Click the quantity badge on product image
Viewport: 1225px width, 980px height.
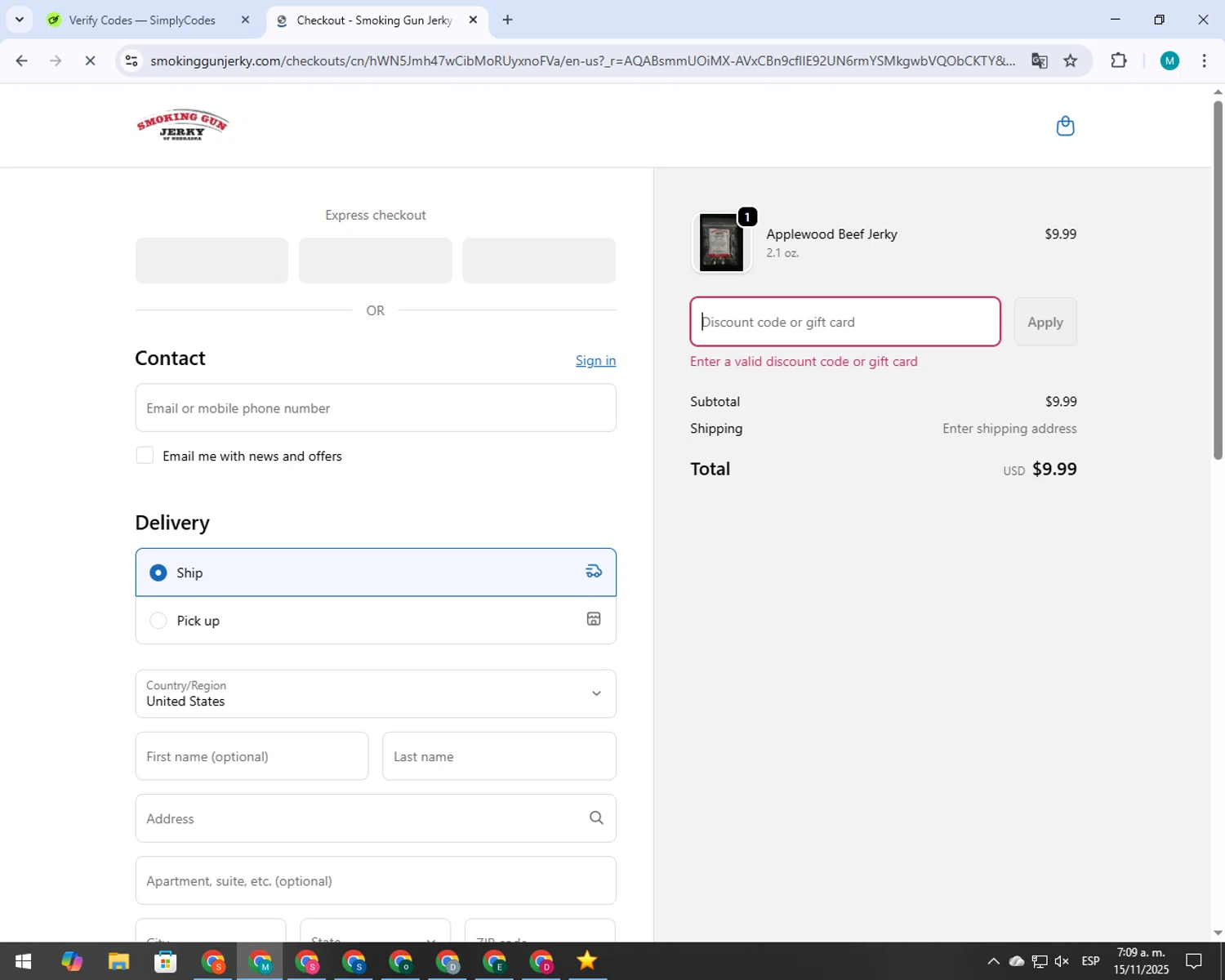tap(746, 217)
